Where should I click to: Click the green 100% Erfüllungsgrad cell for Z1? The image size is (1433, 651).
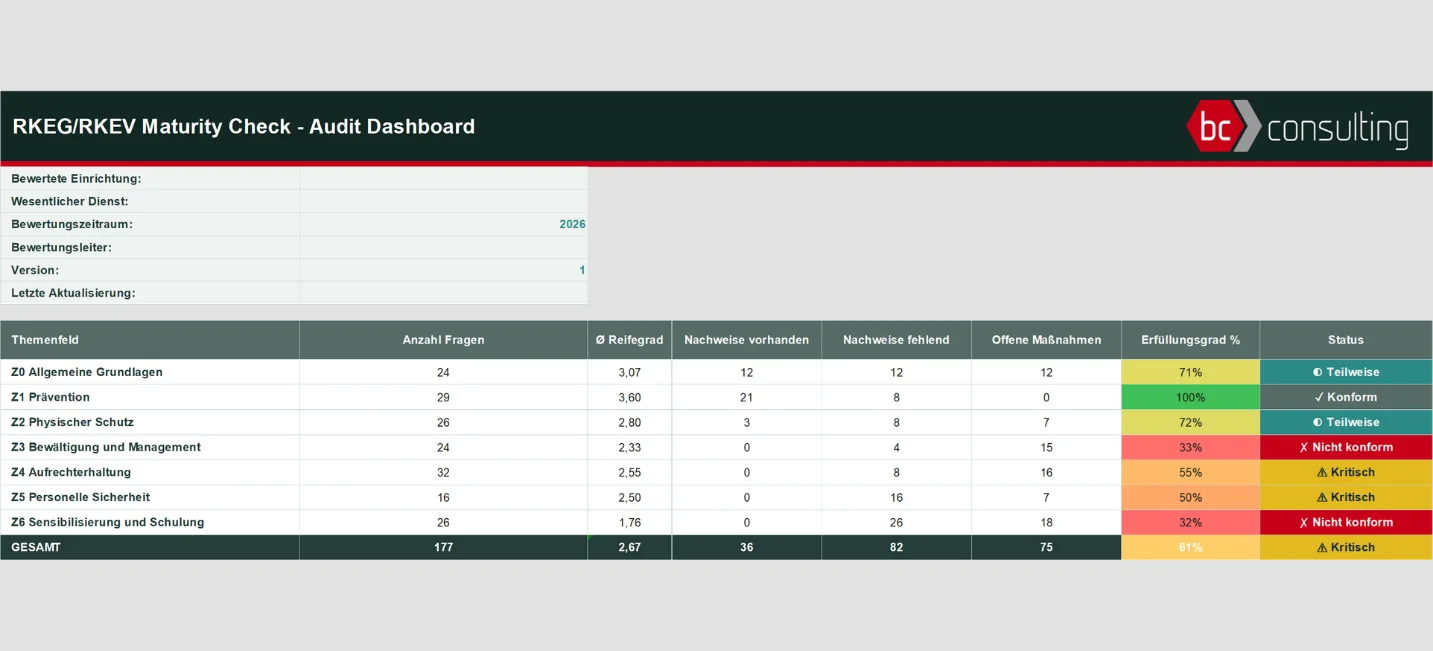[1190, 397]
